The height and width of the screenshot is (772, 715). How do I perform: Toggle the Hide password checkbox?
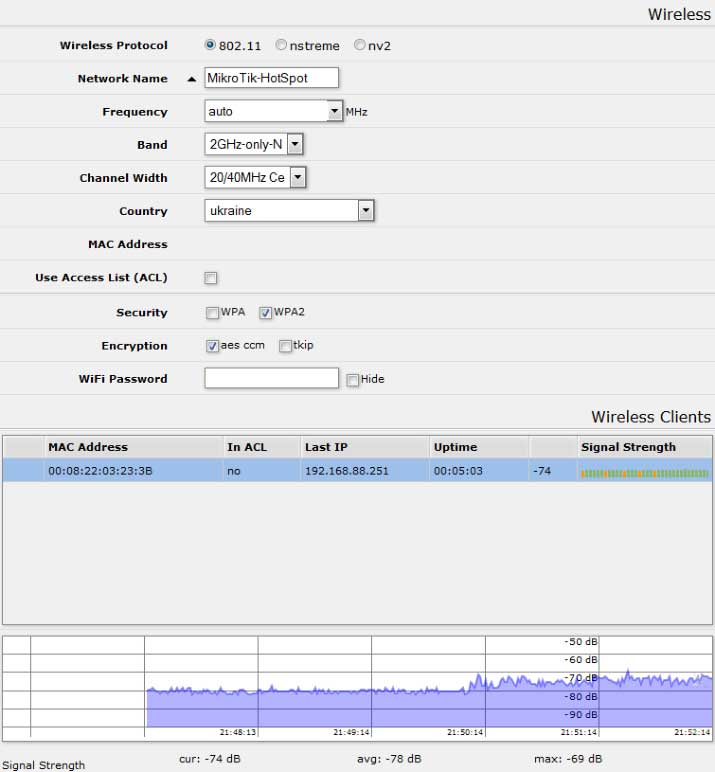[x=353, y=380]
